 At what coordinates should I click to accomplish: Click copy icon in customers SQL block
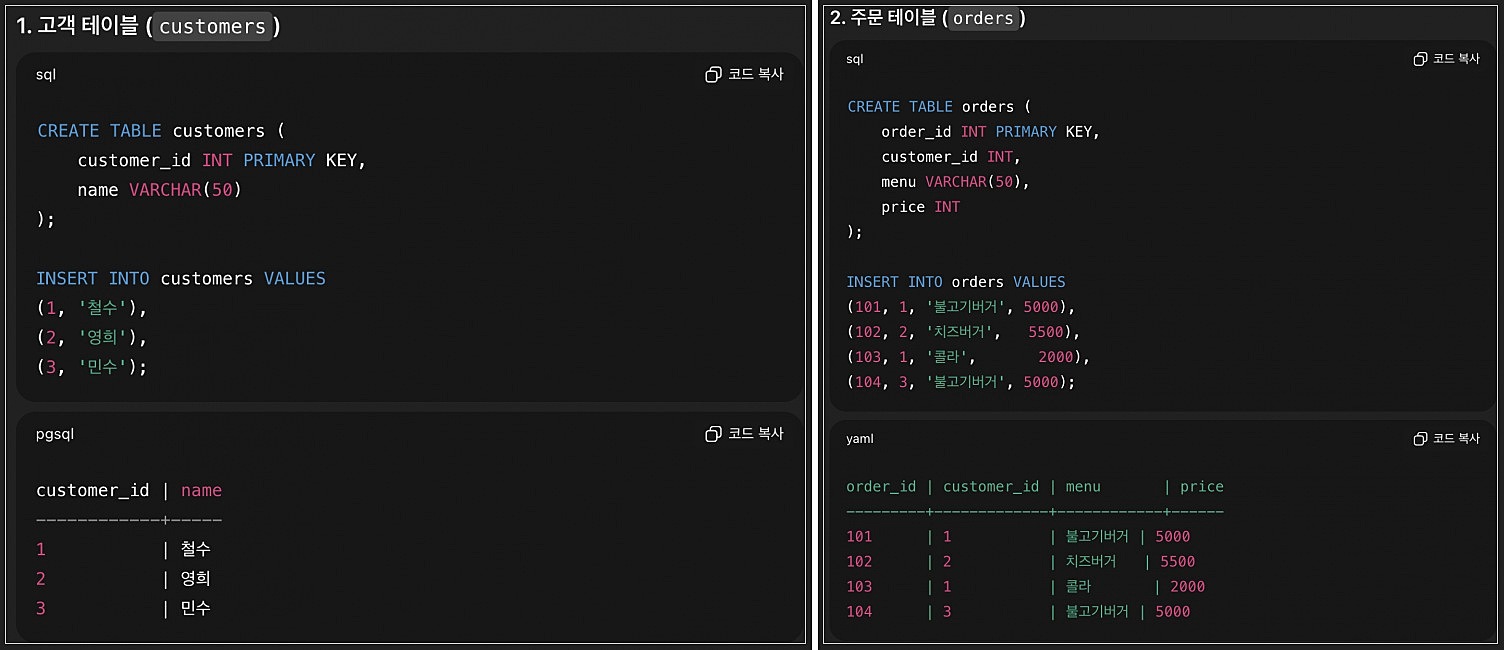[713, 75]
